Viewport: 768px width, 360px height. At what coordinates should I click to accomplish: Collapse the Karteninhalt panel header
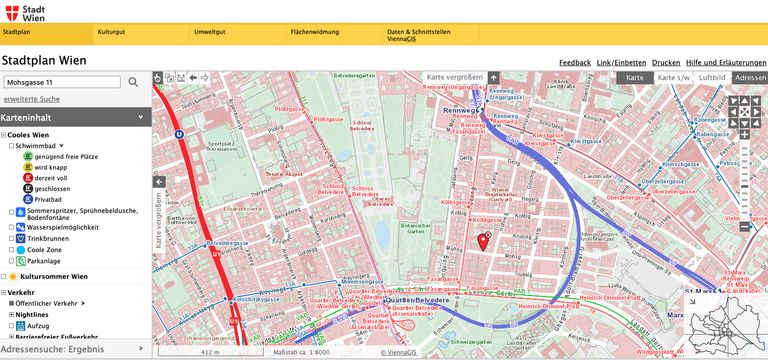(x=75, y=118)
